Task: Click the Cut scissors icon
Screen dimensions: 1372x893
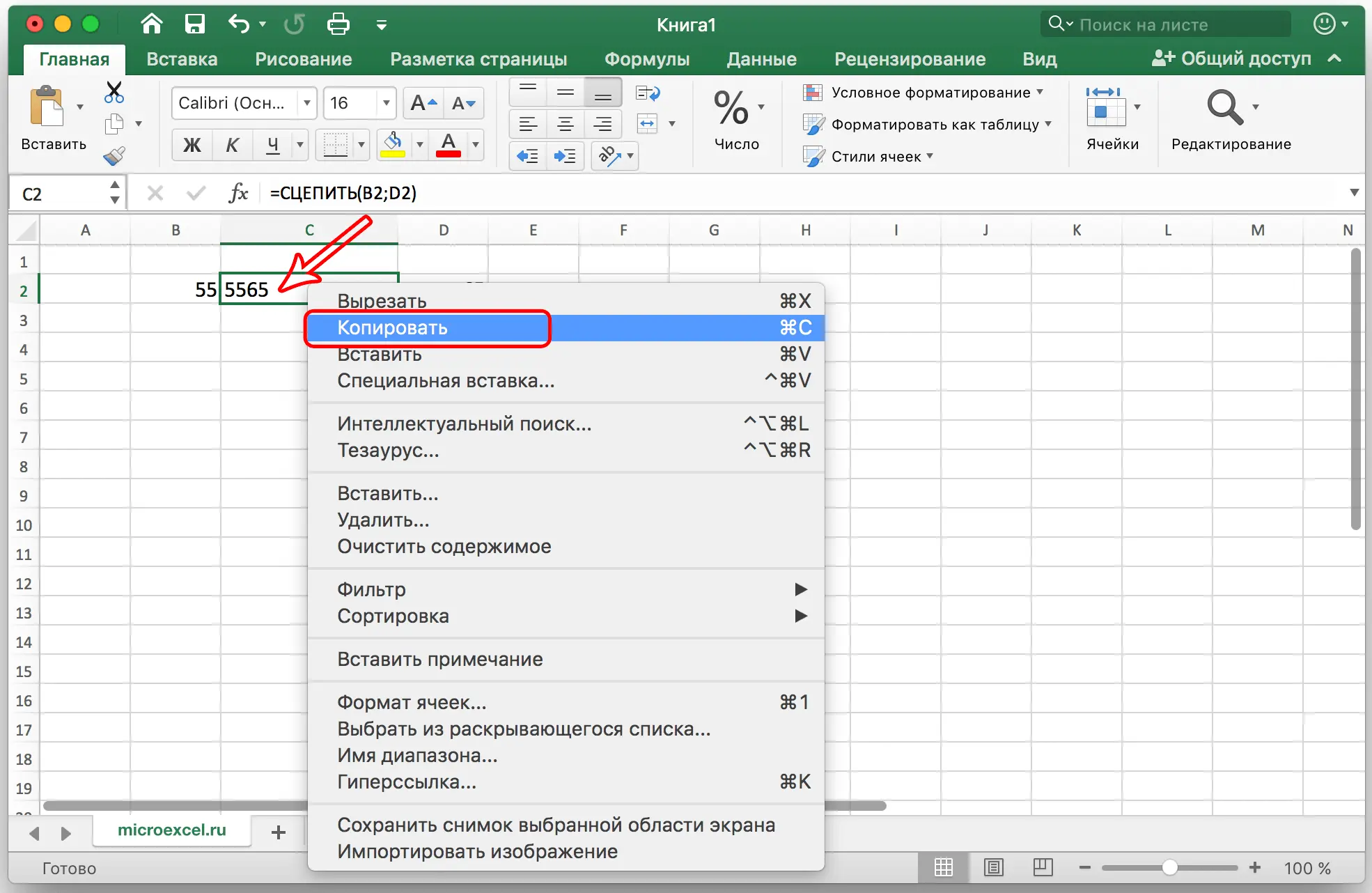Action: [x=114, y=91]
